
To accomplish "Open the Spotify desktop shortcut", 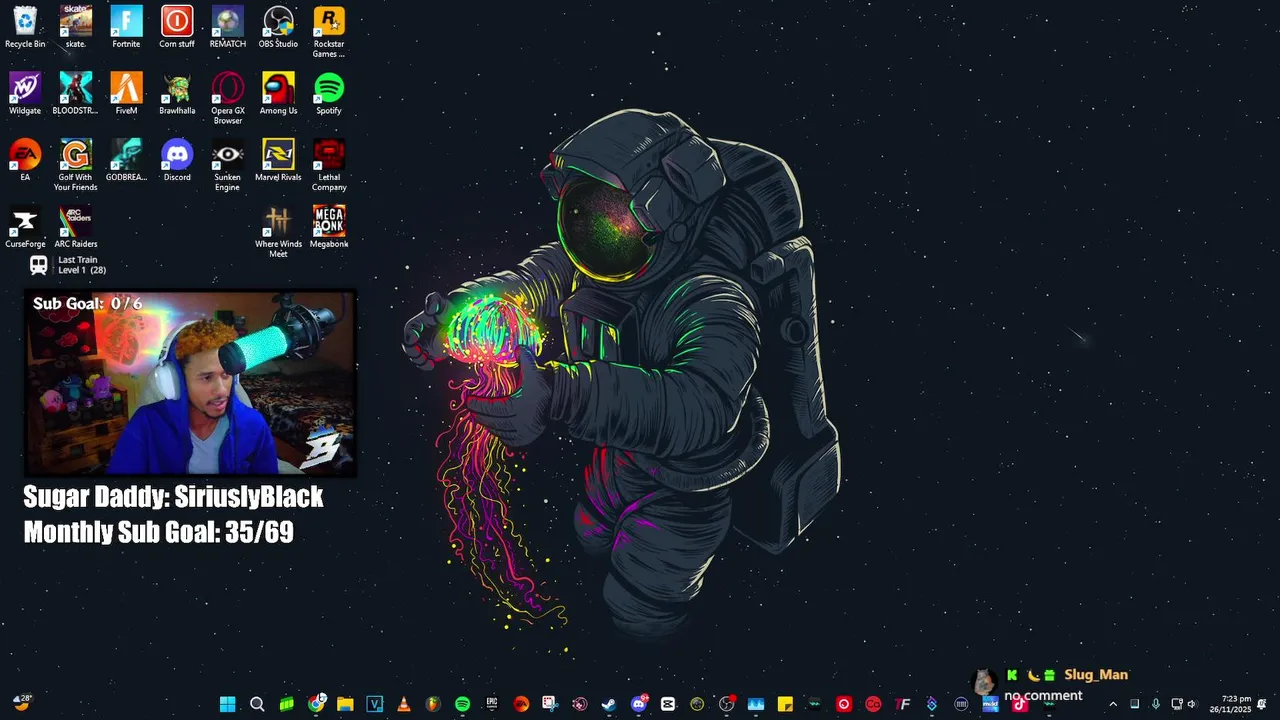I will click(x=329, y=94).
